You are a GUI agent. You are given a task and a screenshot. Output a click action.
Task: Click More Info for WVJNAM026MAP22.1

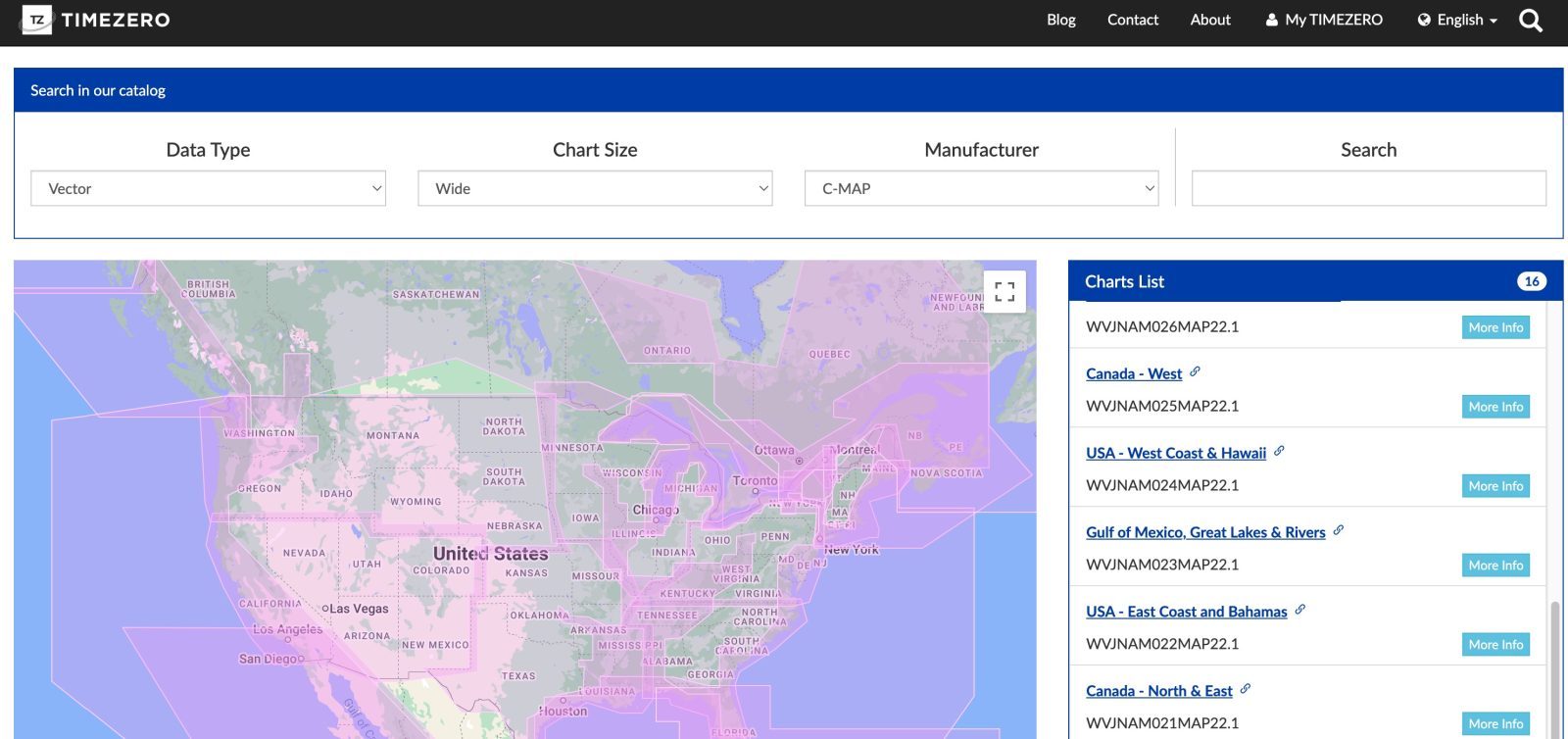1495,327
